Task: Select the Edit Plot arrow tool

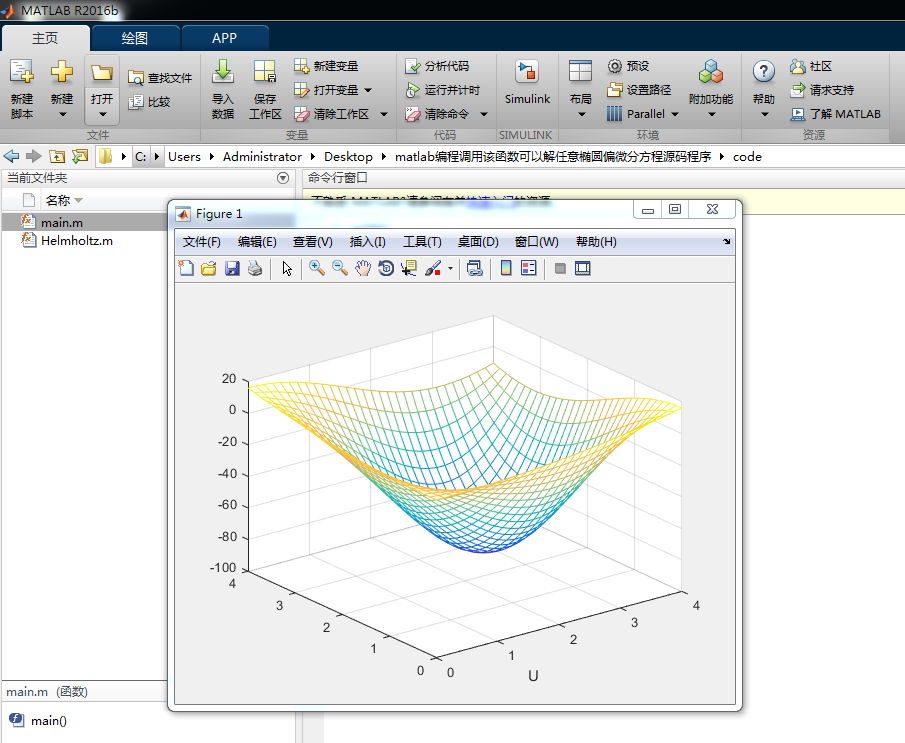Action: [x=287, y=268]
